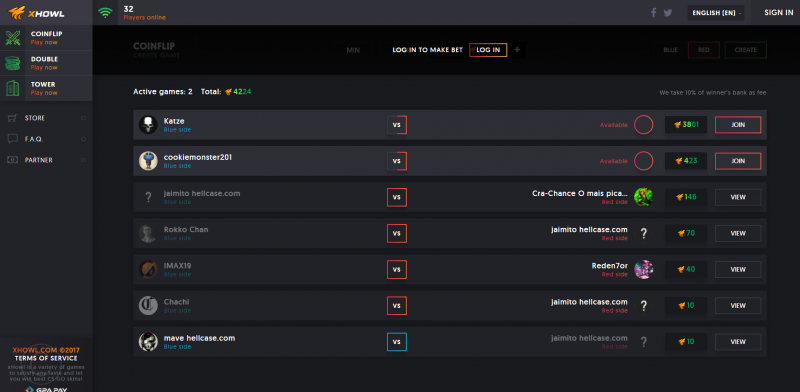Click Katze's skull avatar thumbnail
Image resolution: width=800 pixels, height=392 pixels.
pyautogui.click(x=148, y=125)
